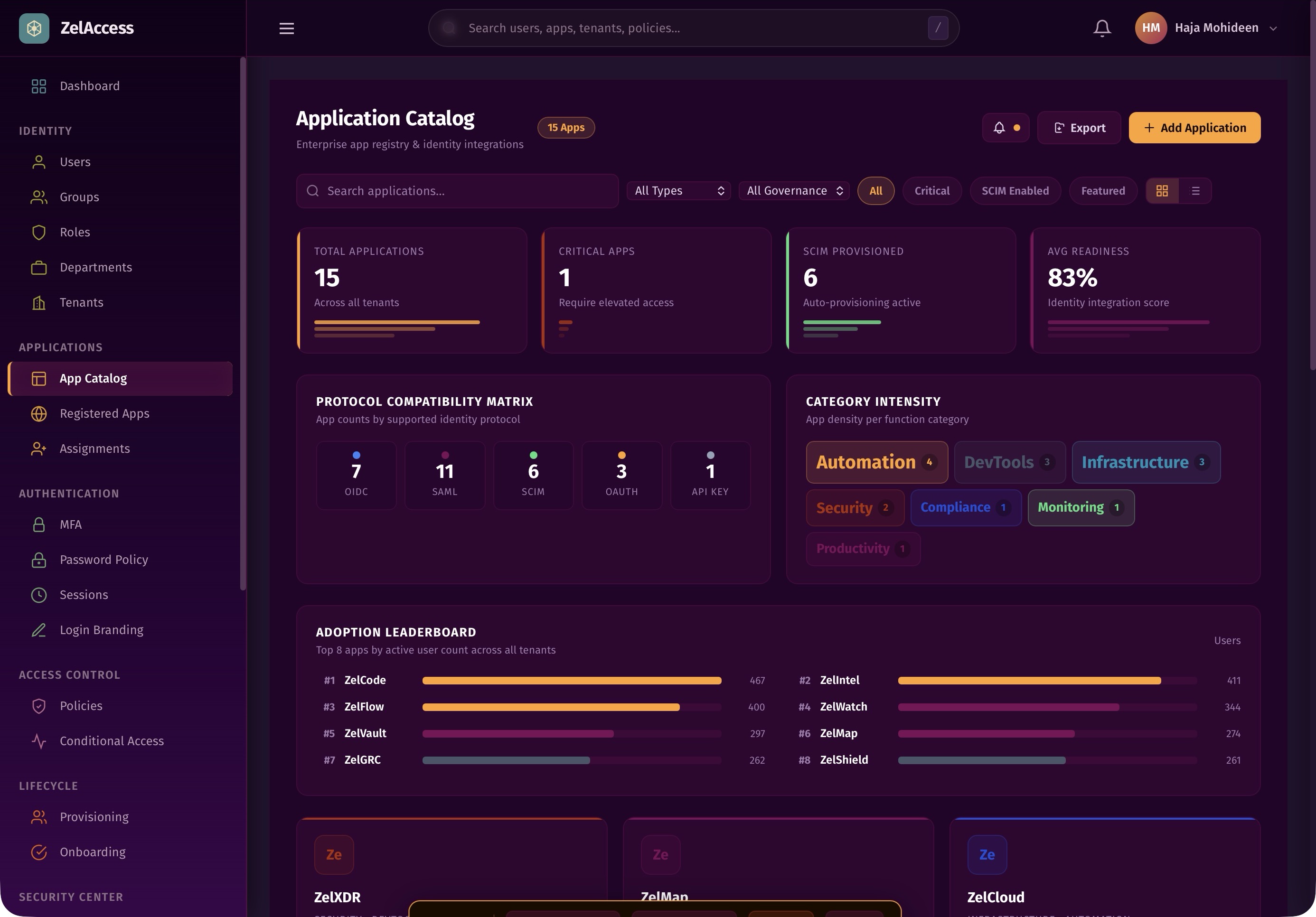Open notifications via the bell icon
1316x917 pixels.
[1102, 28]
